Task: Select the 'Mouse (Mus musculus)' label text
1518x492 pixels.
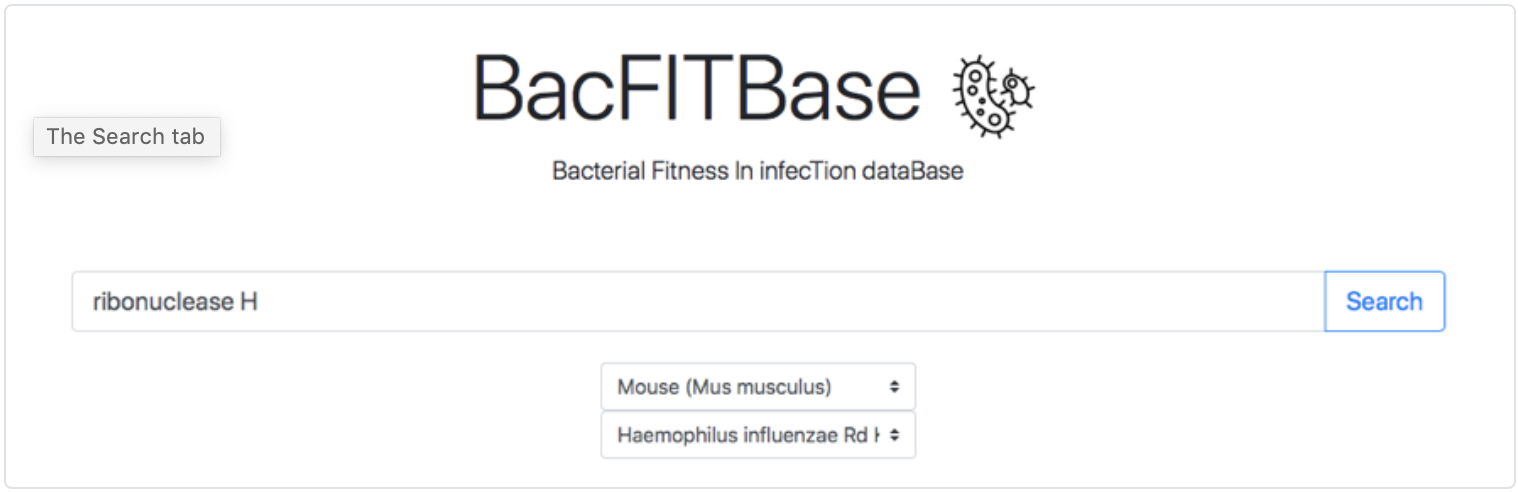Action: click(x=724, y=387)
